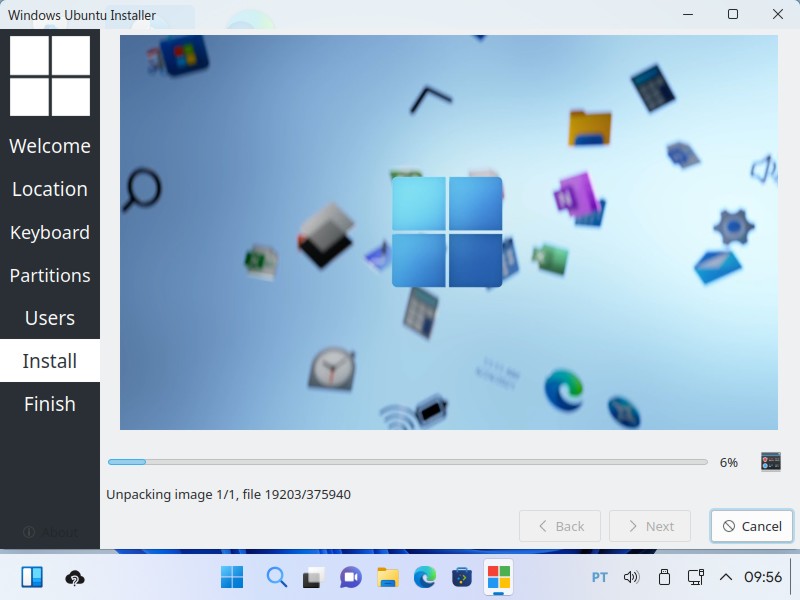
Task: Click the Back button
Action: (560, 526)
